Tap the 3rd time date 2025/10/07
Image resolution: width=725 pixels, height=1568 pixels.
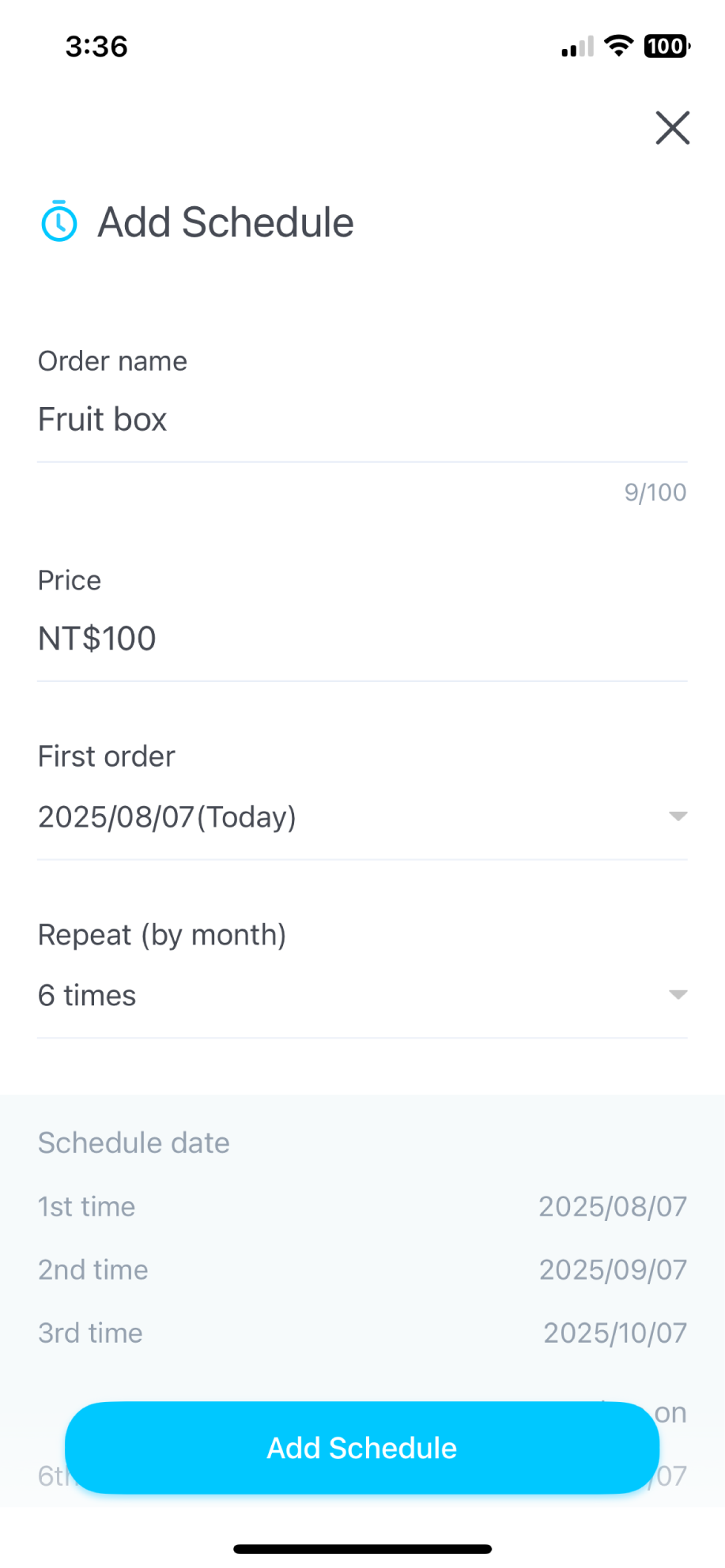tap(614, 1333)
